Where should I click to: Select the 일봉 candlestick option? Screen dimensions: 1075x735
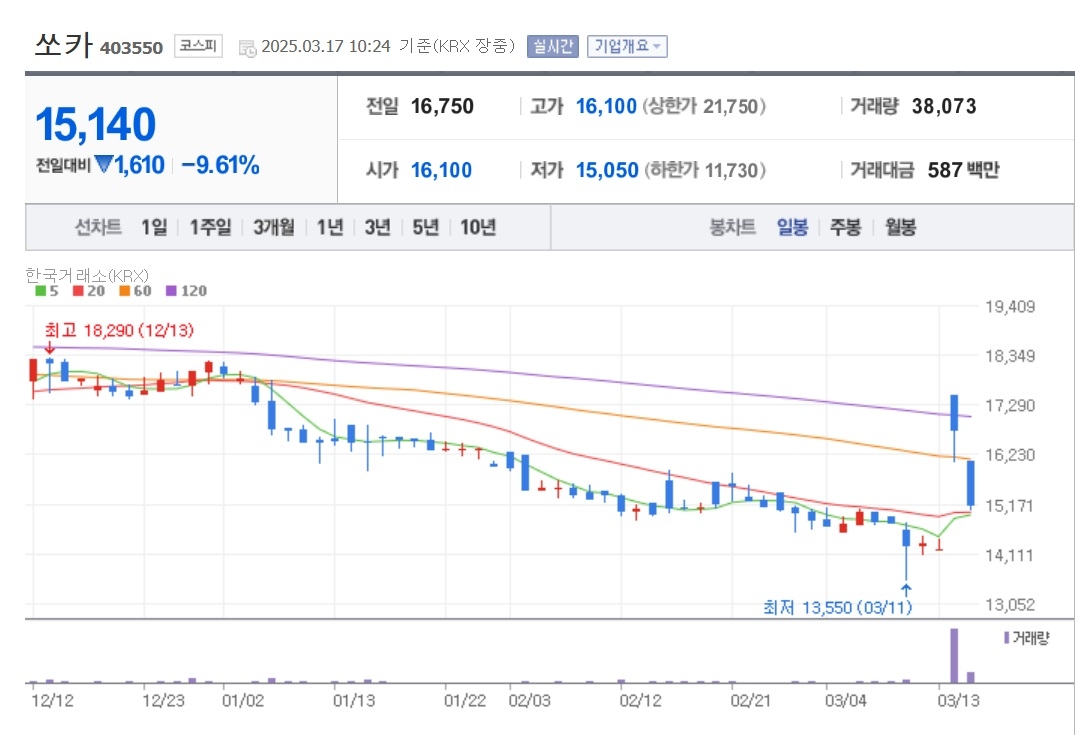coord(792,227)
